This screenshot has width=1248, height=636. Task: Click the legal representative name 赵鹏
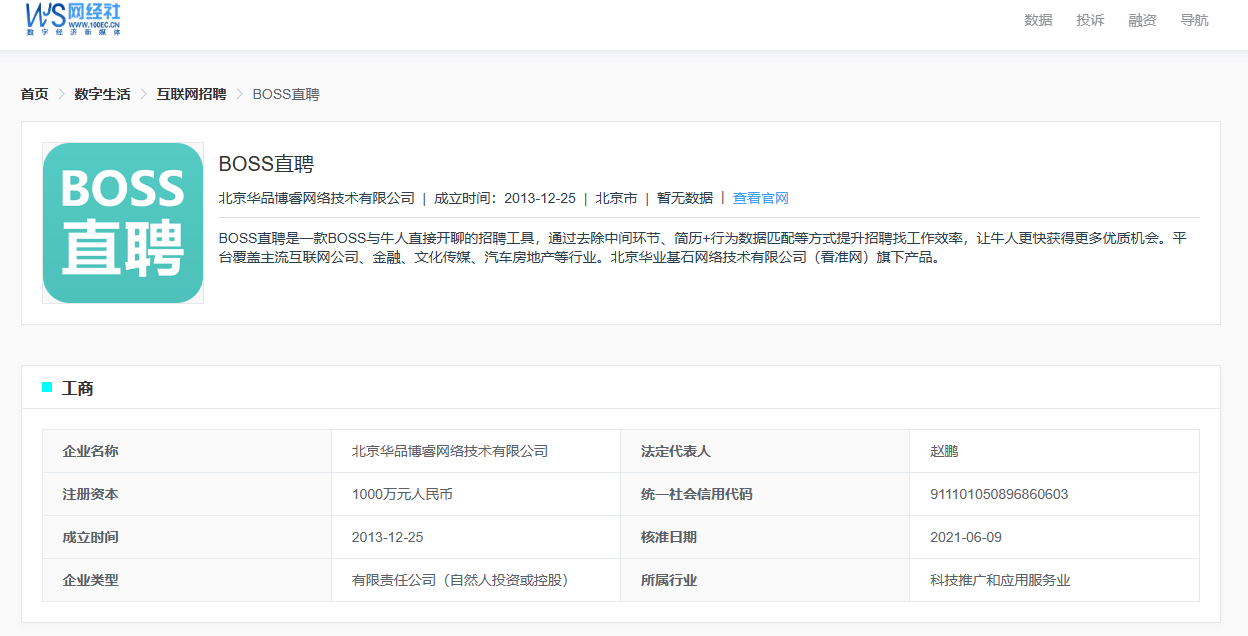point(944,451)
